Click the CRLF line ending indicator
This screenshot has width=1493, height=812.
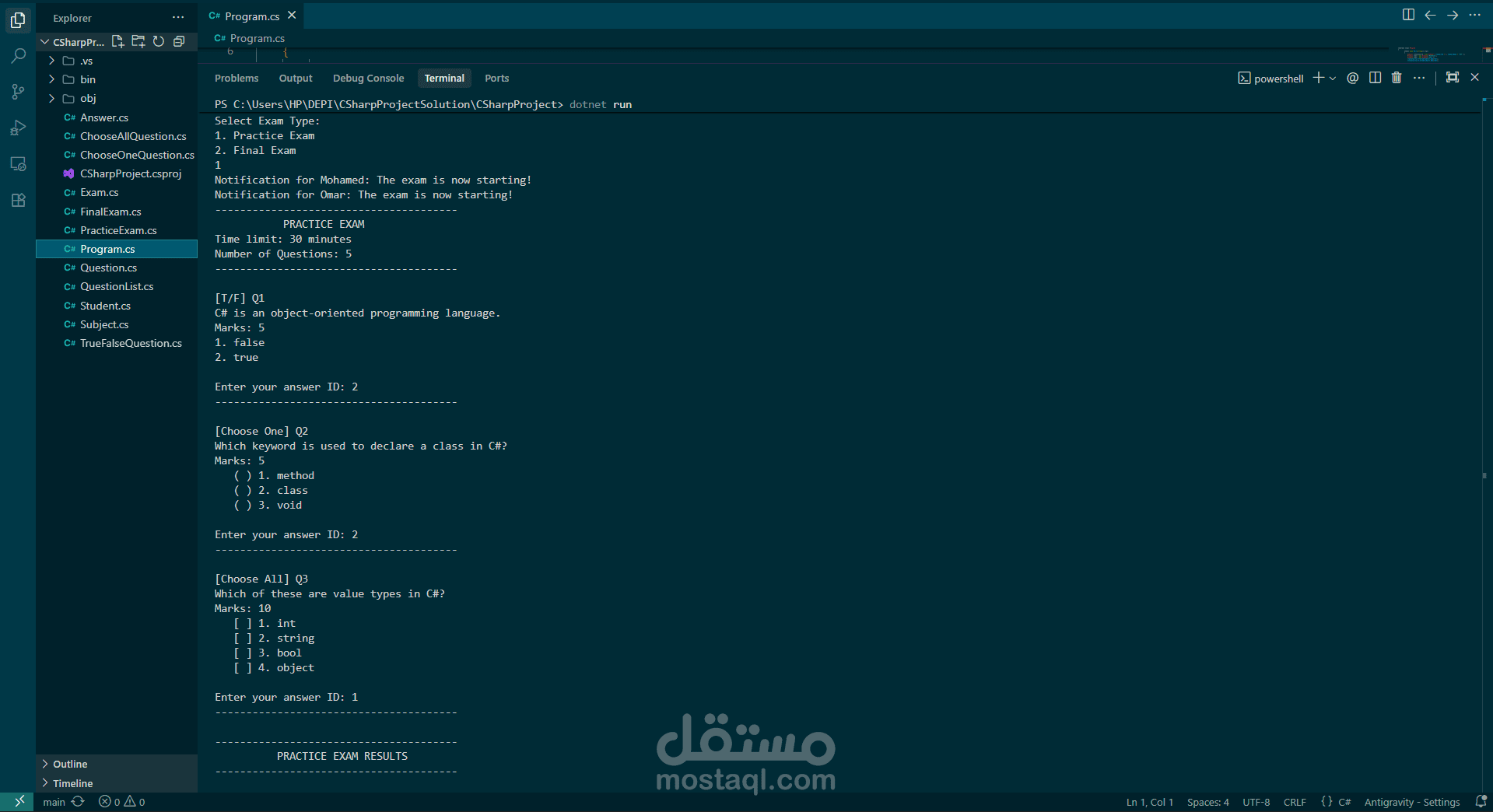[x=1295, y=801]
